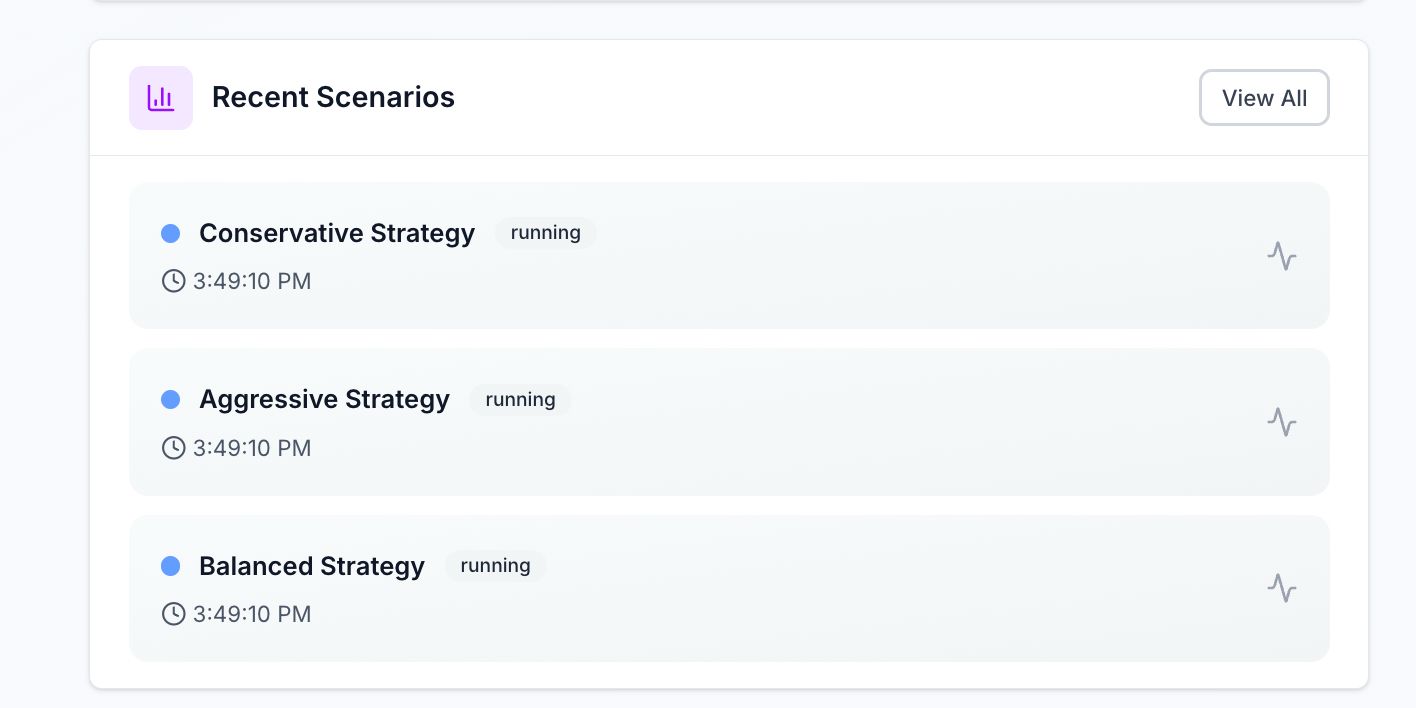Click blue status dot beside Aggressive Strategy

pos(171,400)
